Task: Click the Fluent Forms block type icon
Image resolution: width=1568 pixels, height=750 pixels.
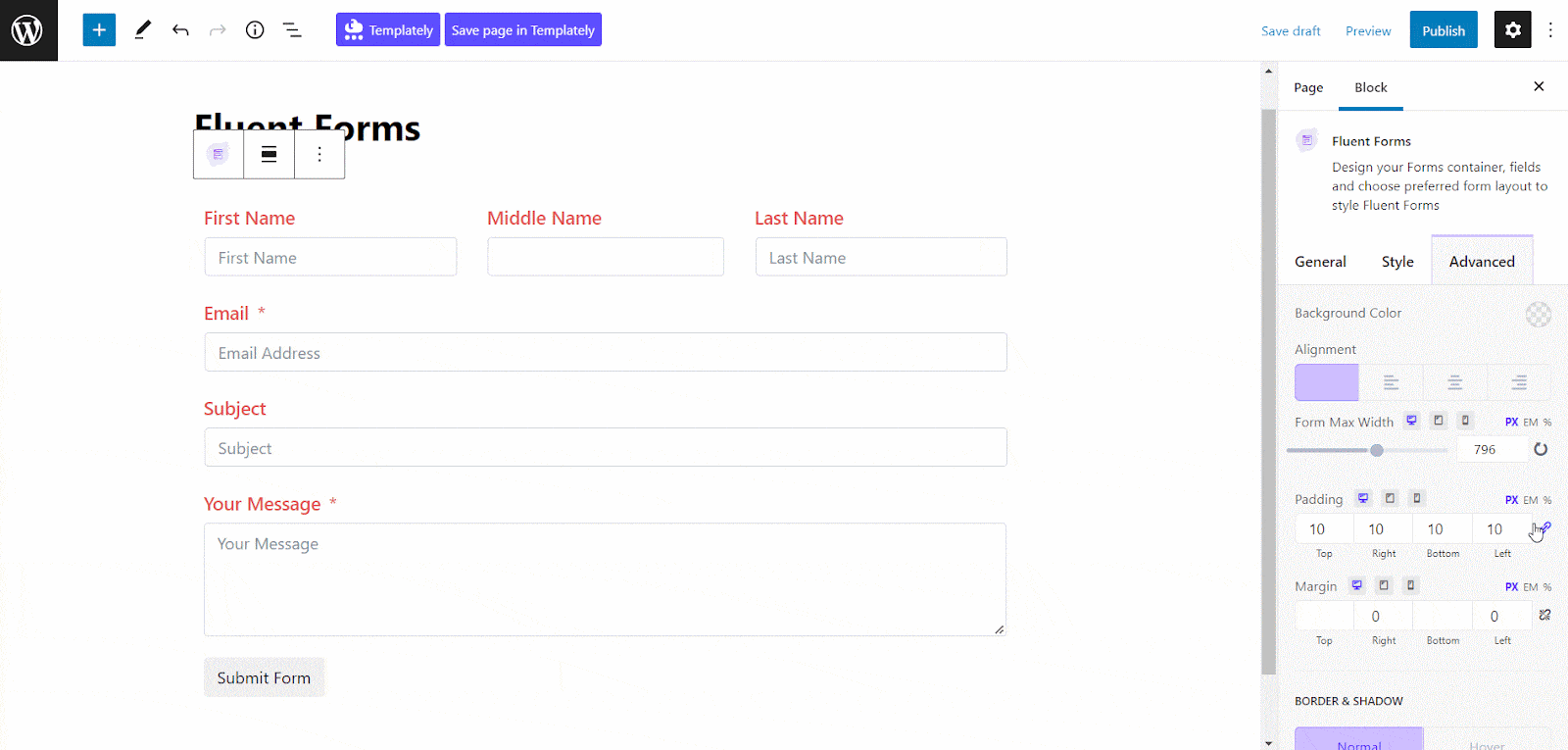Action: 219,154
